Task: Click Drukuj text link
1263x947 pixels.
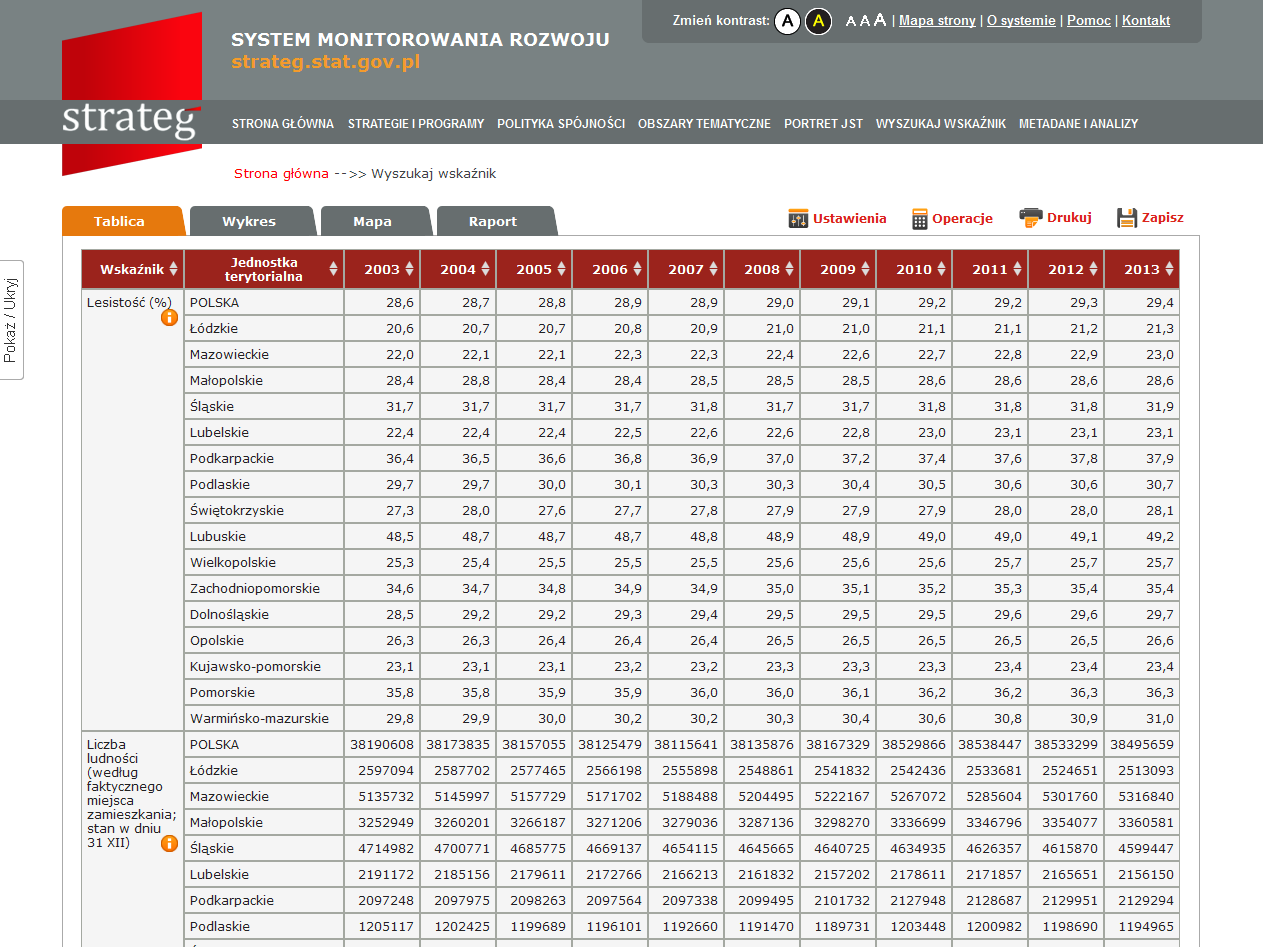Action: (x=1069, y=217)
